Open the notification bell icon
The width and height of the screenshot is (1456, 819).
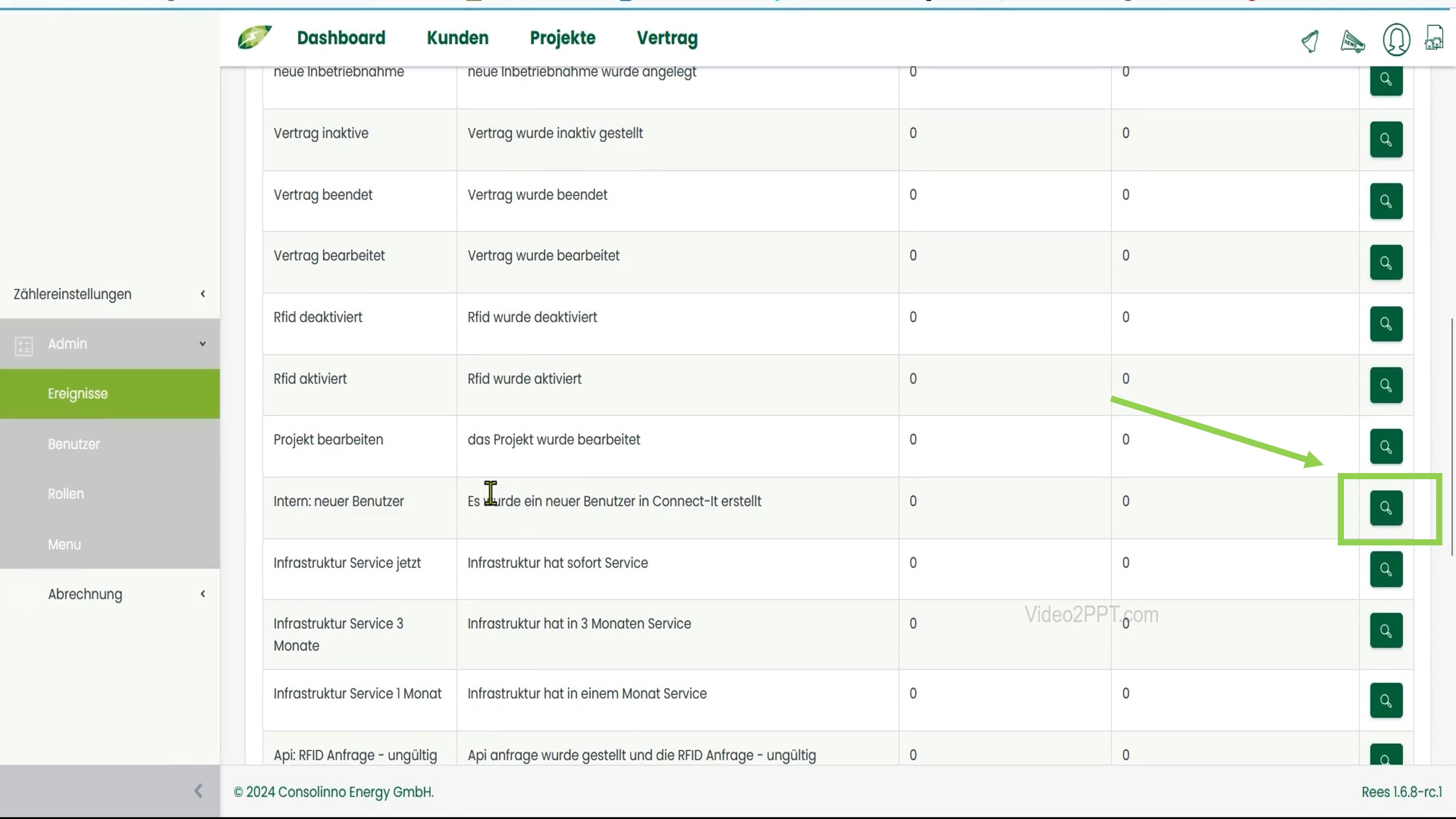(1310, 41)
